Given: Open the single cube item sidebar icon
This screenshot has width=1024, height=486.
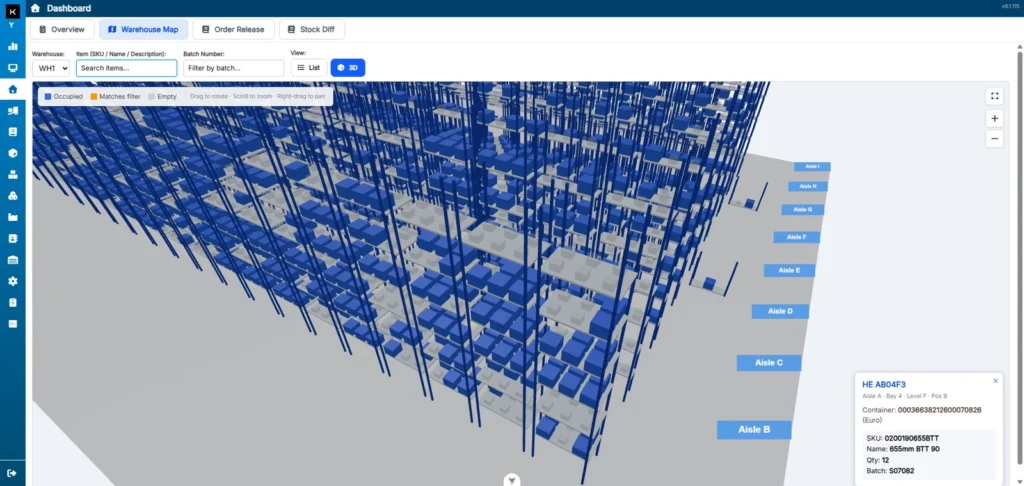Looking at the screenshot, I should [12, 154].
